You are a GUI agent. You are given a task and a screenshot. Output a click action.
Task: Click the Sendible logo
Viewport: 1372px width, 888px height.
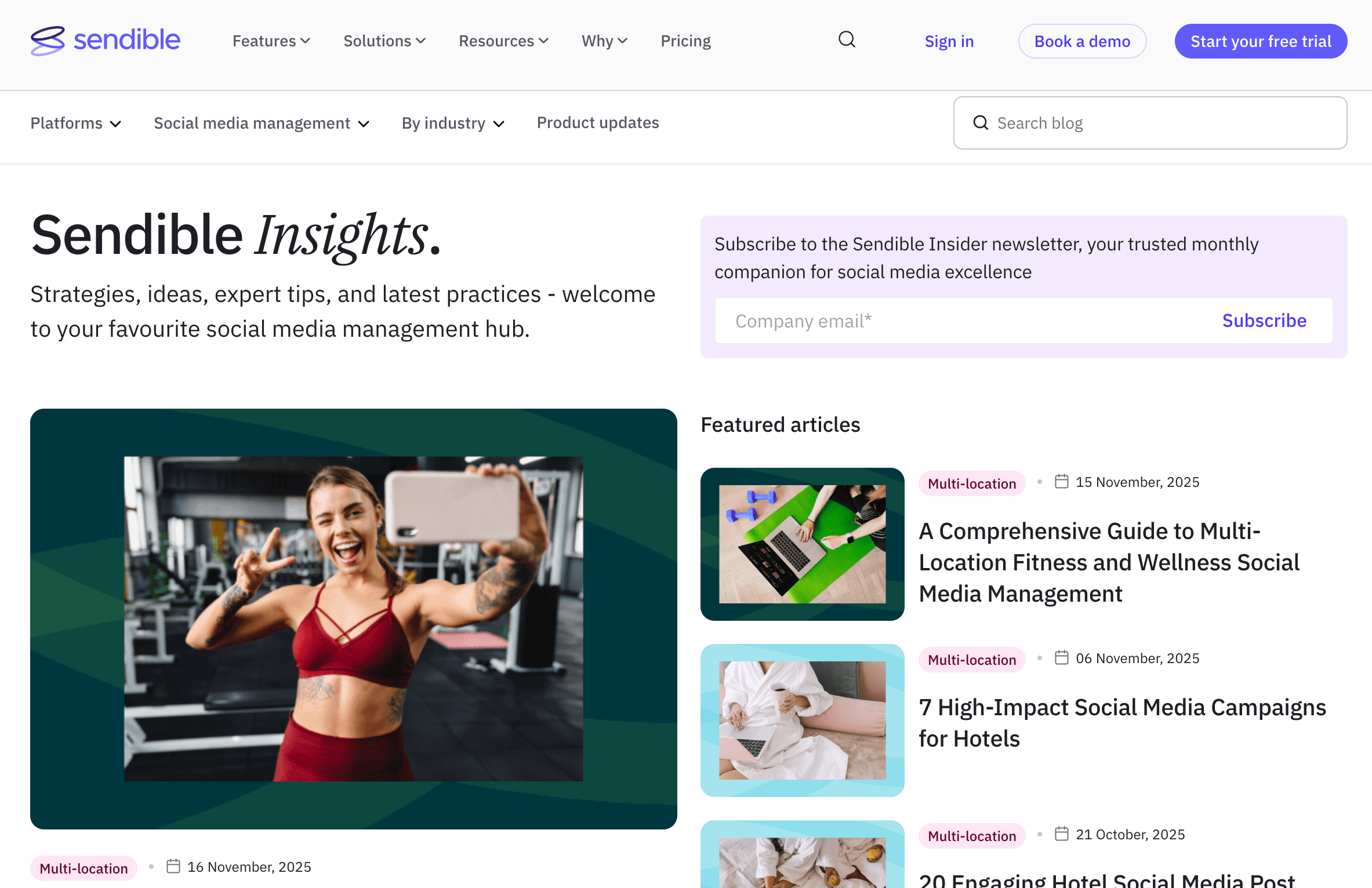[106, 41]
